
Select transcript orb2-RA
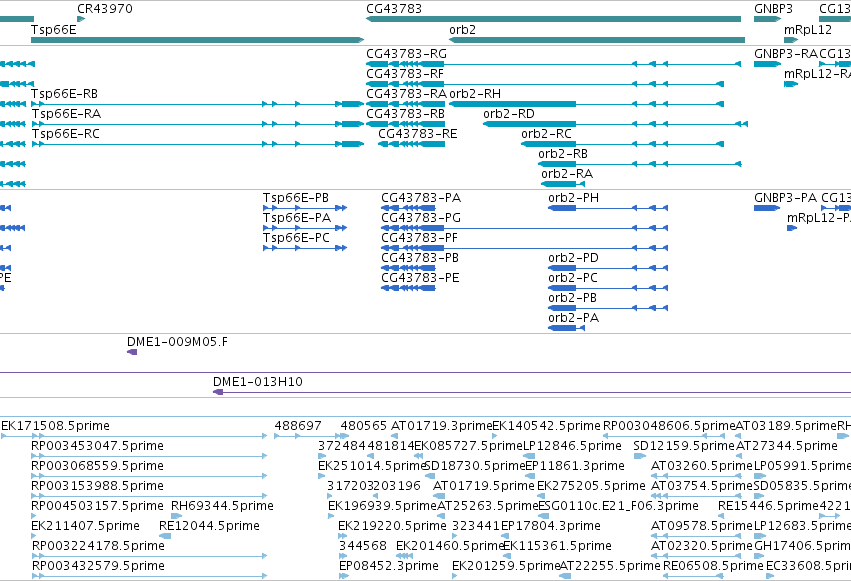tap(563, 184)
